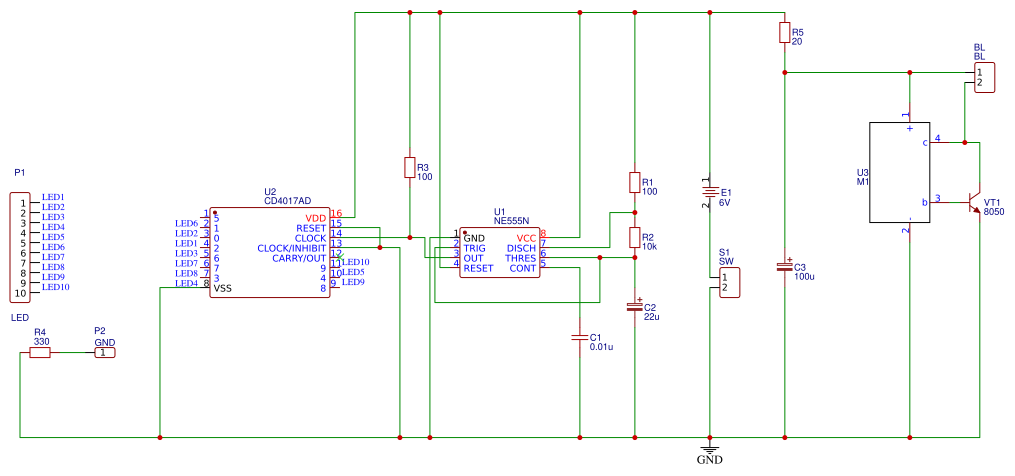Click LED4 net label at U2 pin 7
The height and width of the screenshot is (476, 1015).
(186, 283)
